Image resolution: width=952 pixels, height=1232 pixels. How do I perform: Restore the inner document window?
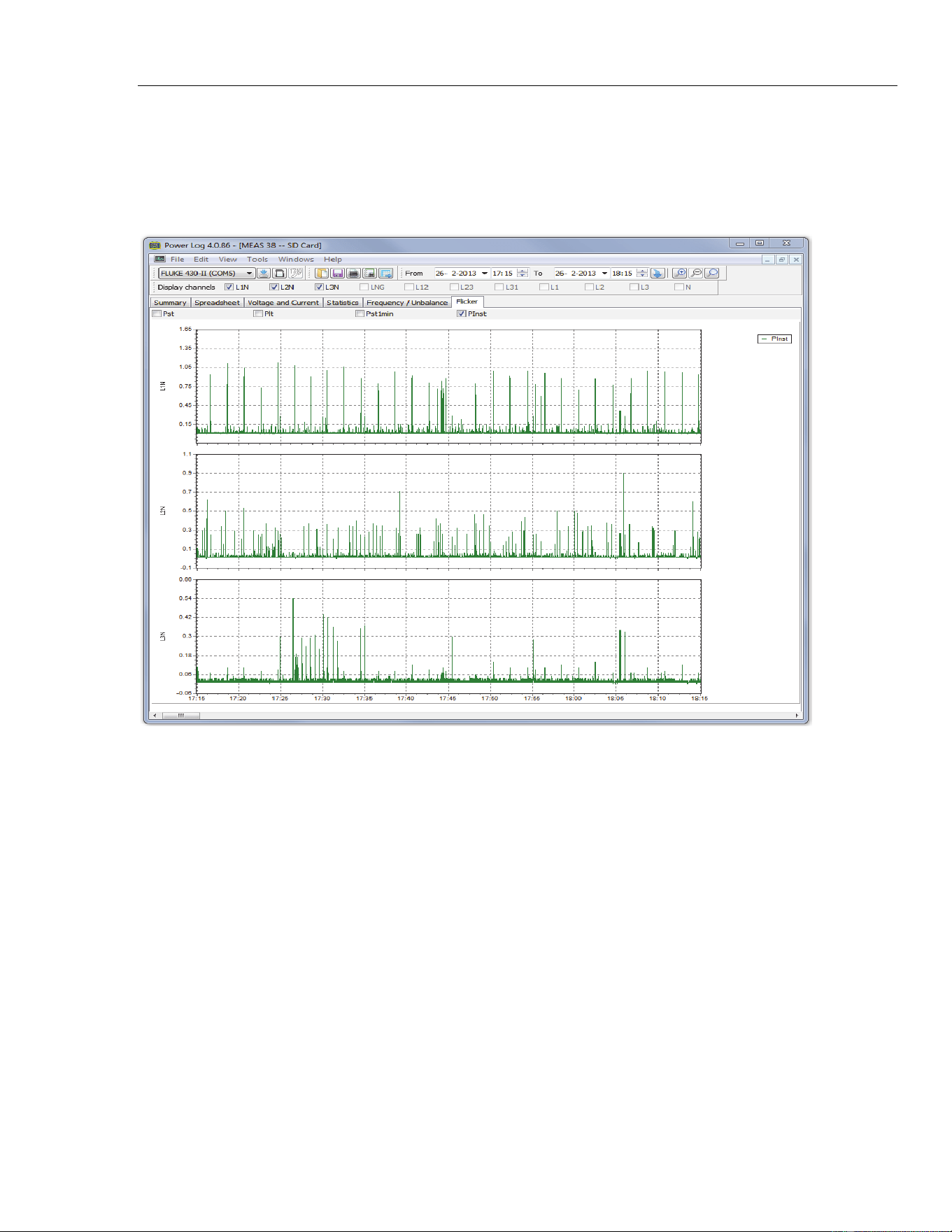click(782, 259)
